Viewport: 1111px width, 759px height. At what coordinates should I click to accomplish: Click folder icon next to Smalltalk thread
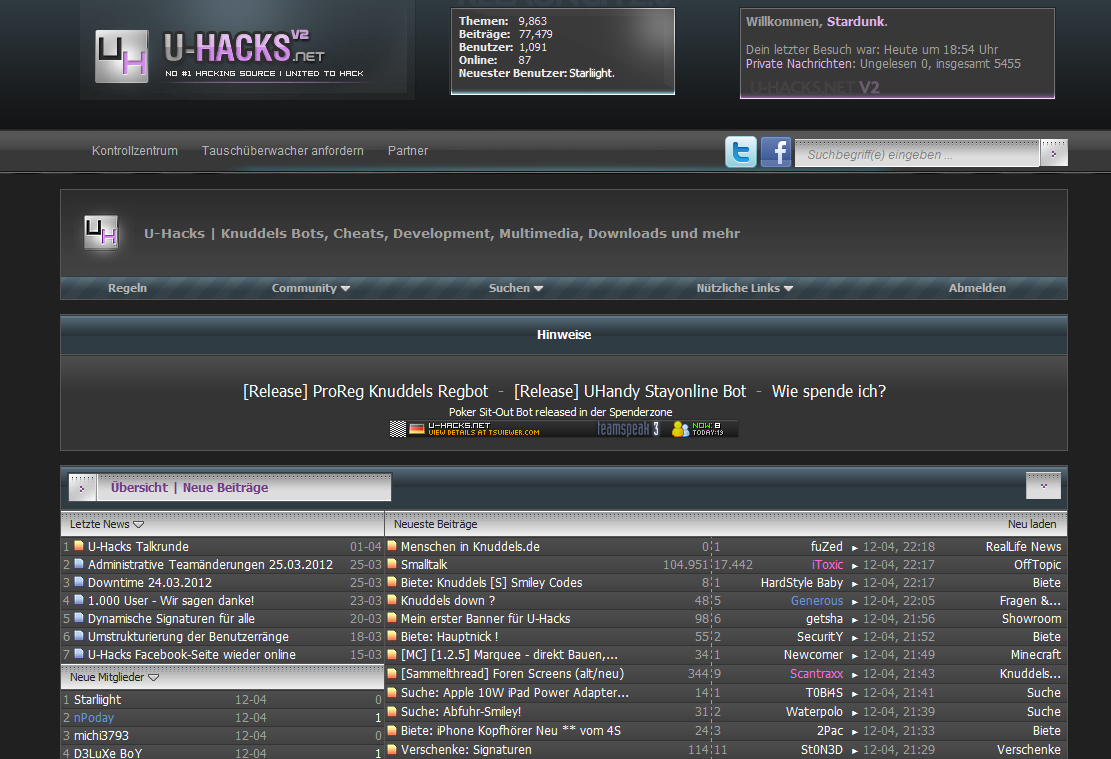point(392,565)
